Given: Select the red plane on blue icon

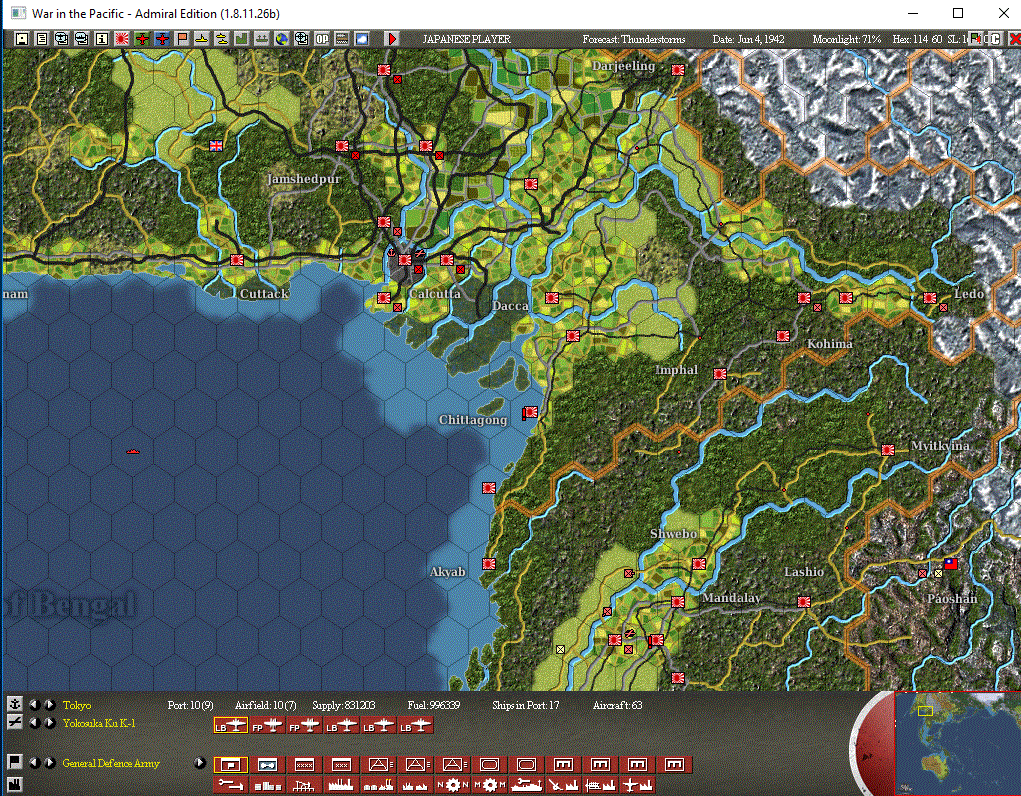Looking at the screenshot, I should pyautogui.click(x=162, y=39).
